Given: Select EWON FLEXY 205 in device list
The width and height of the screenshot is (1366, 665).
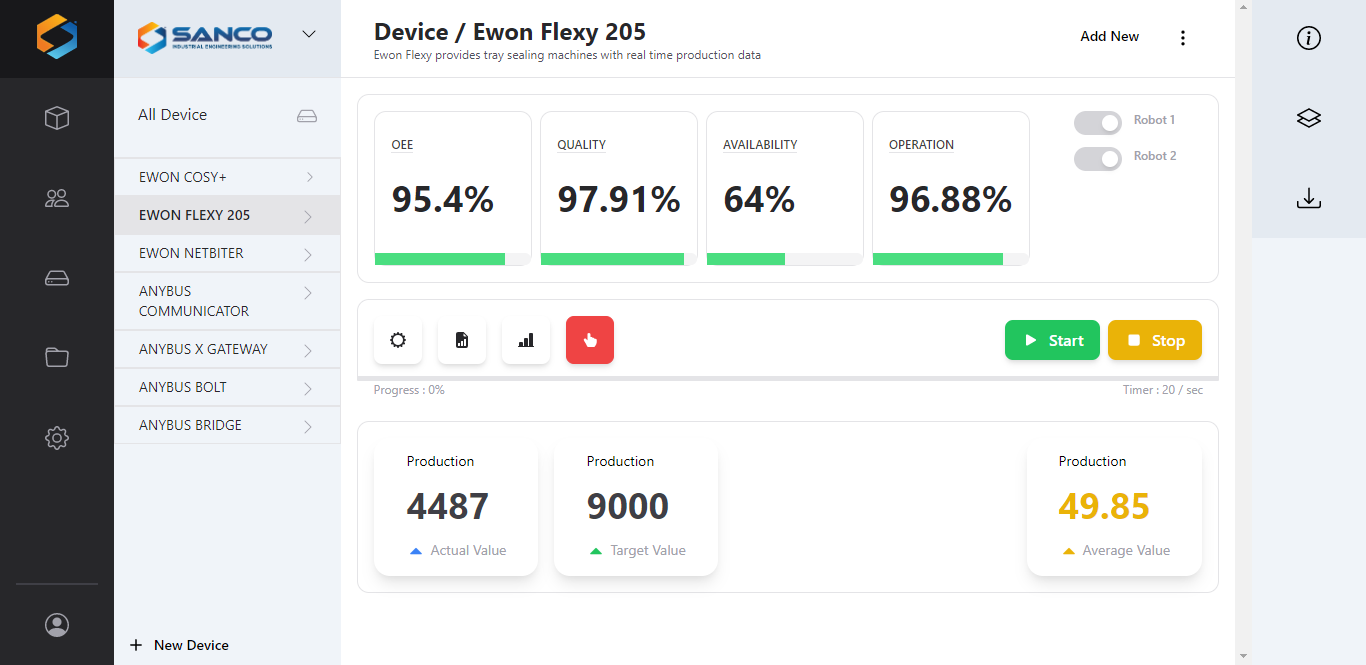Looking at the screenshot, I should point(227,215).
